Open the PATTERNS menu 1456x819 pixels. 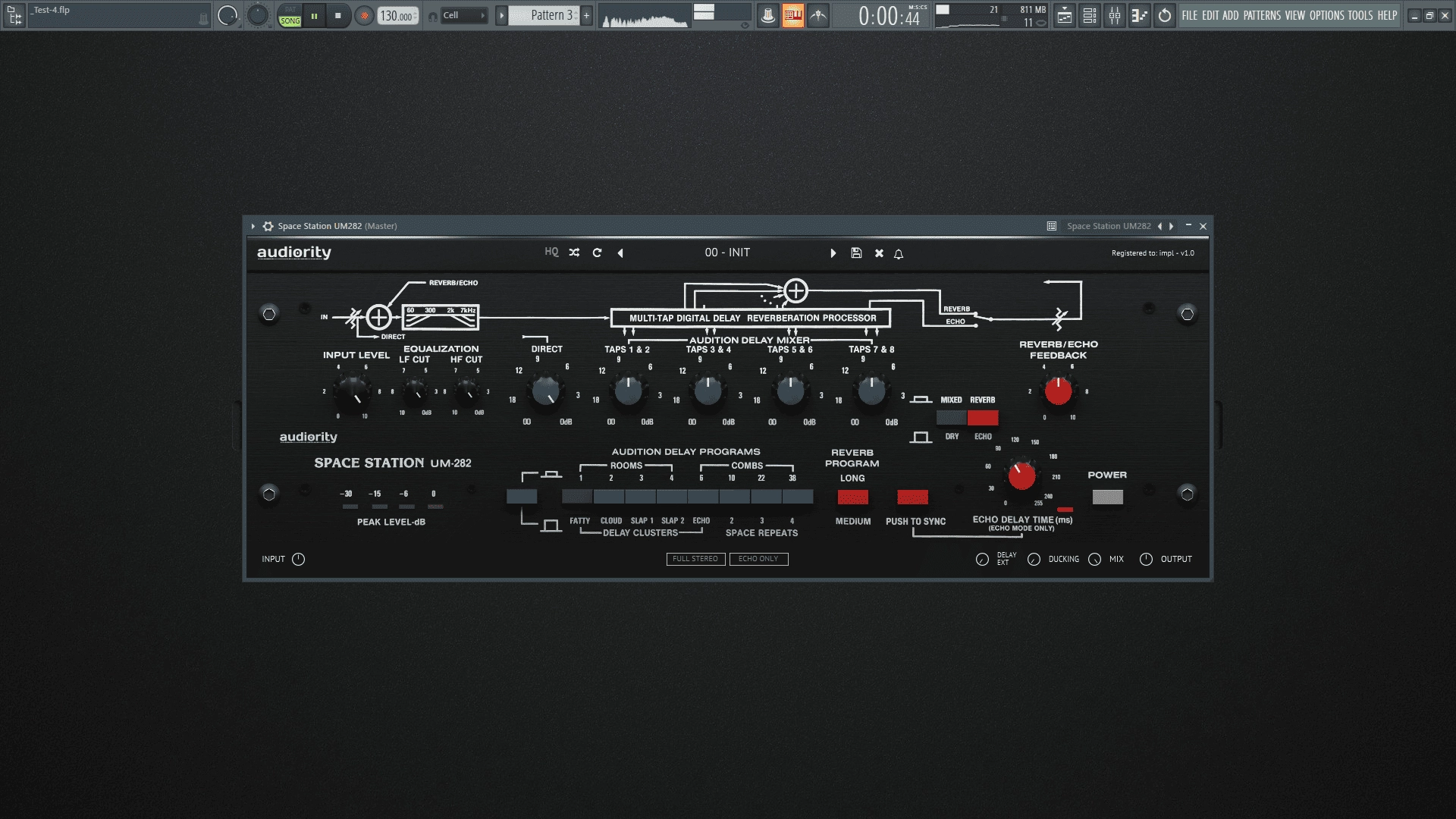pos(1262,15)
